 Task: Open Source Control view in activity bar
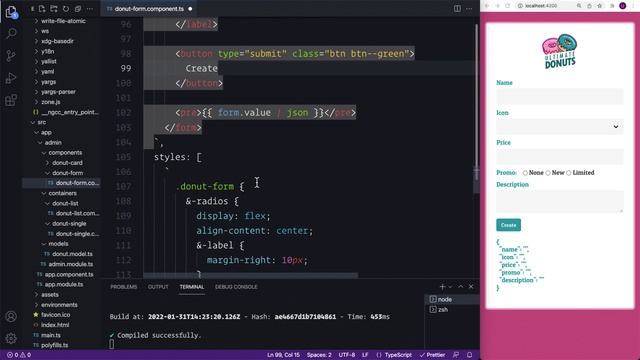pos(11,56)
